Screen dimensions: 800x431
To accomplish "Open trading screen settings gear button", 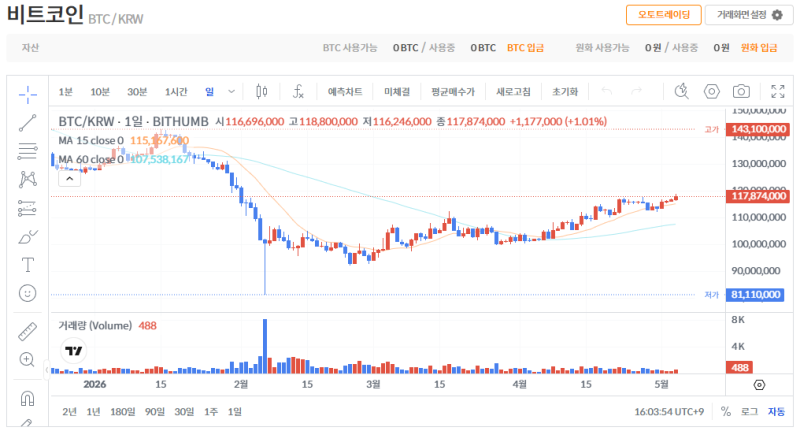I will (748, 15).
